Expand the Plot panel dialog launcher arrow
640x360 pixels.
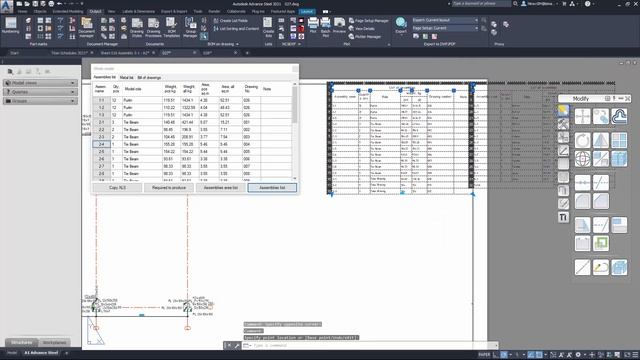pyautogui.click(x=389, y=44)
